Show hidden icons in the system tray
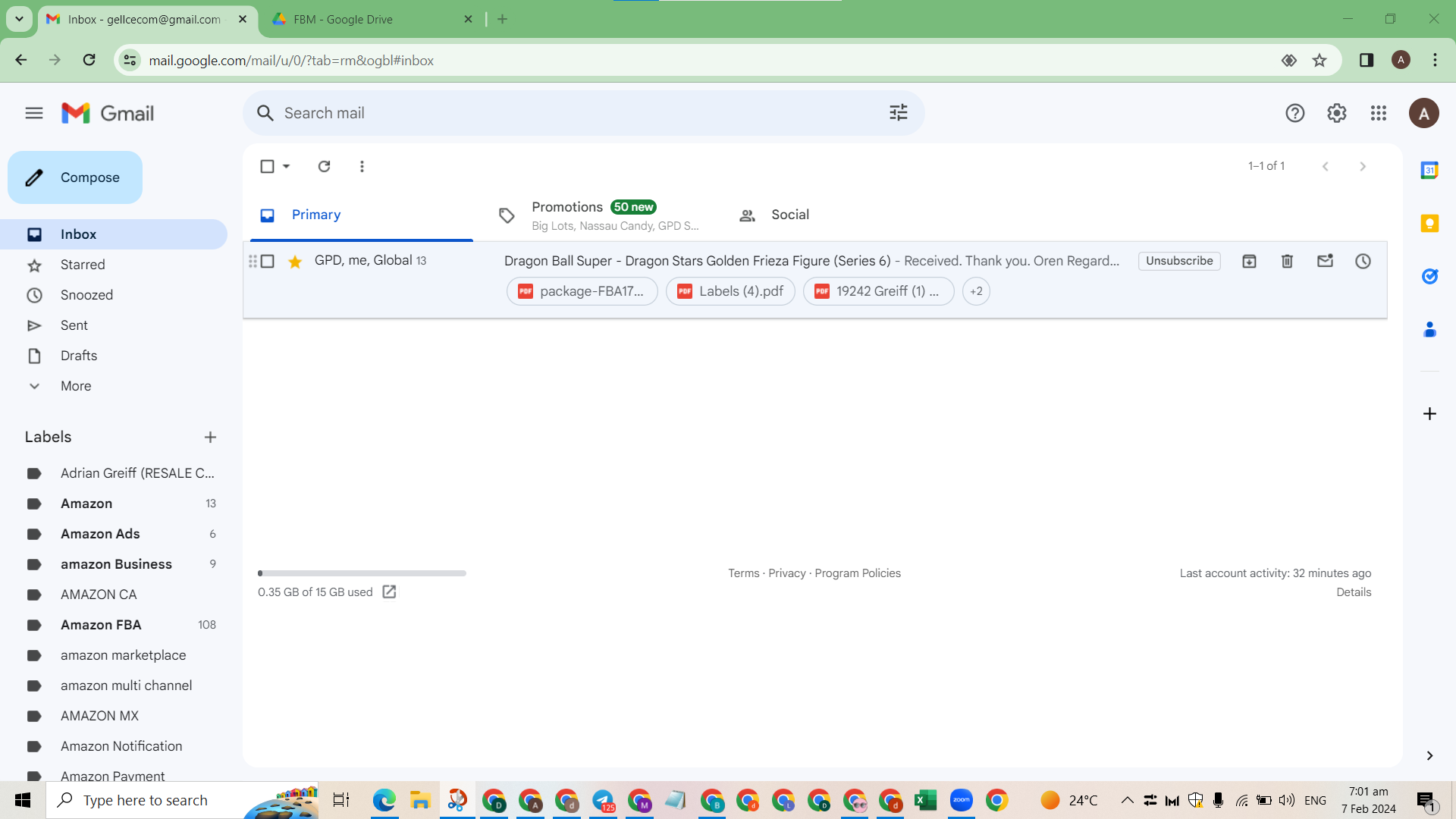 pos(1128,800)
